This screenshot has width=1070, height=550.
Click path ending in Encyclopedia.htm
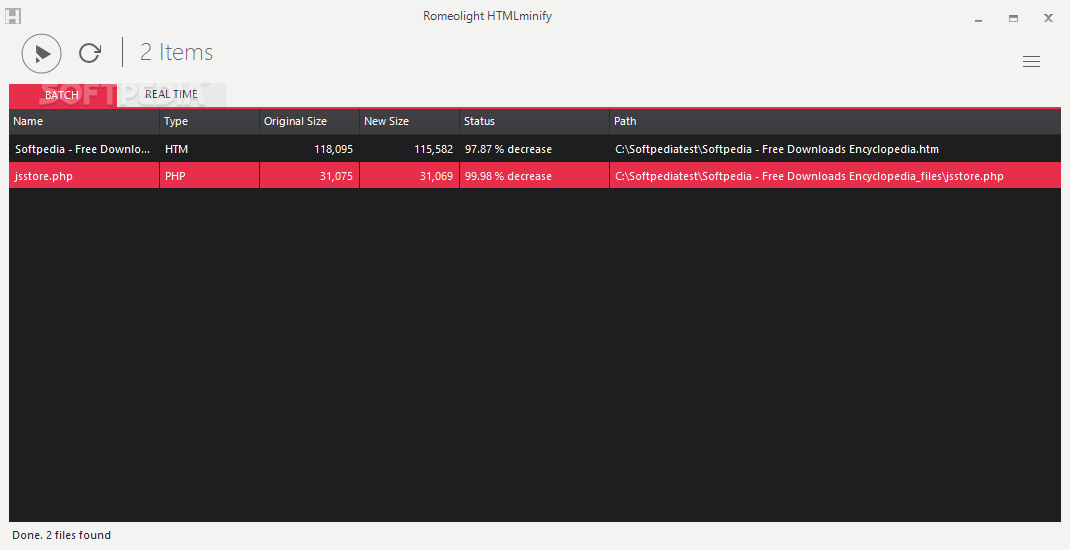(x=777, y=149)
